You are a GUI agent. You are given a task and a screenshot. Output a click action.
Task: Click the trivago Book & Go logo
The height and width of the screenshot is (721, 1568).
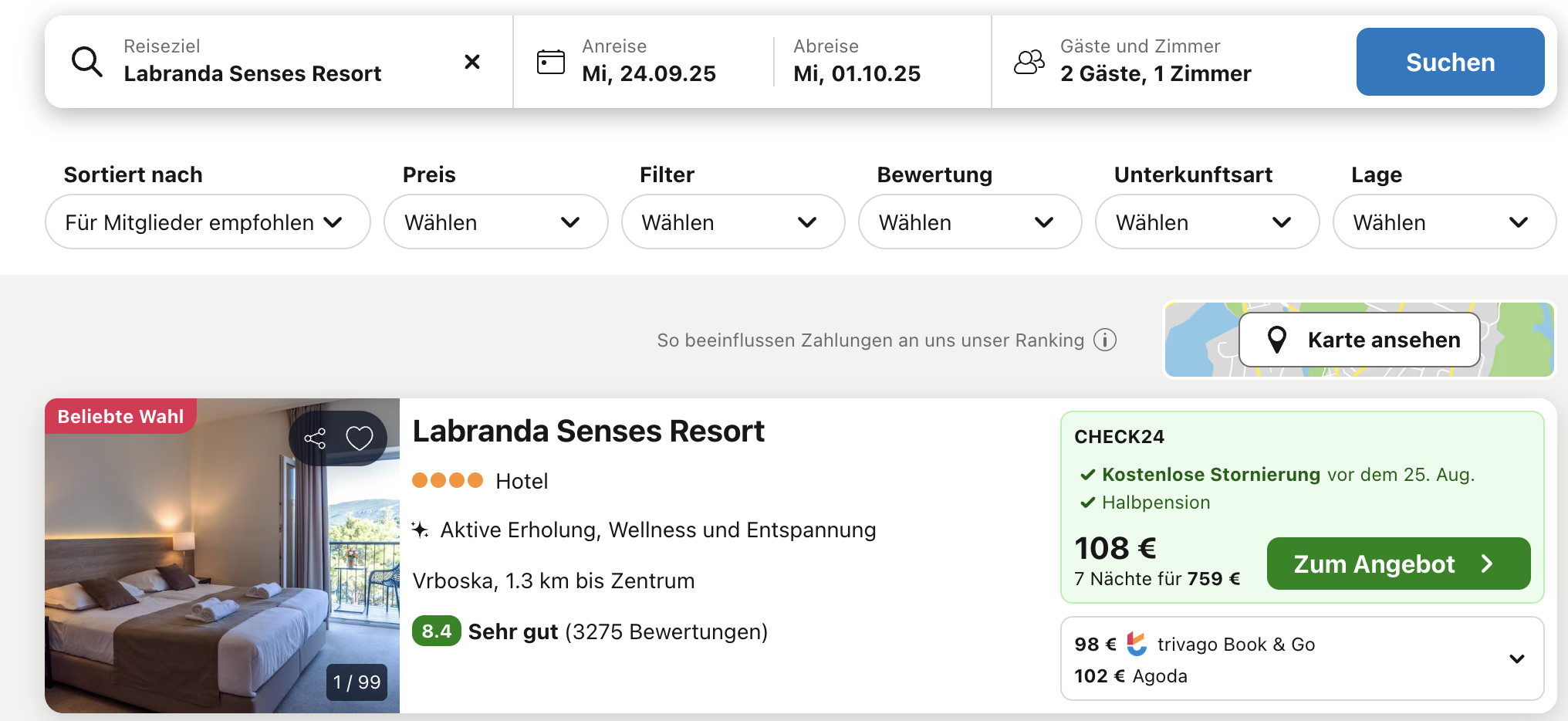pos(1137,644)
